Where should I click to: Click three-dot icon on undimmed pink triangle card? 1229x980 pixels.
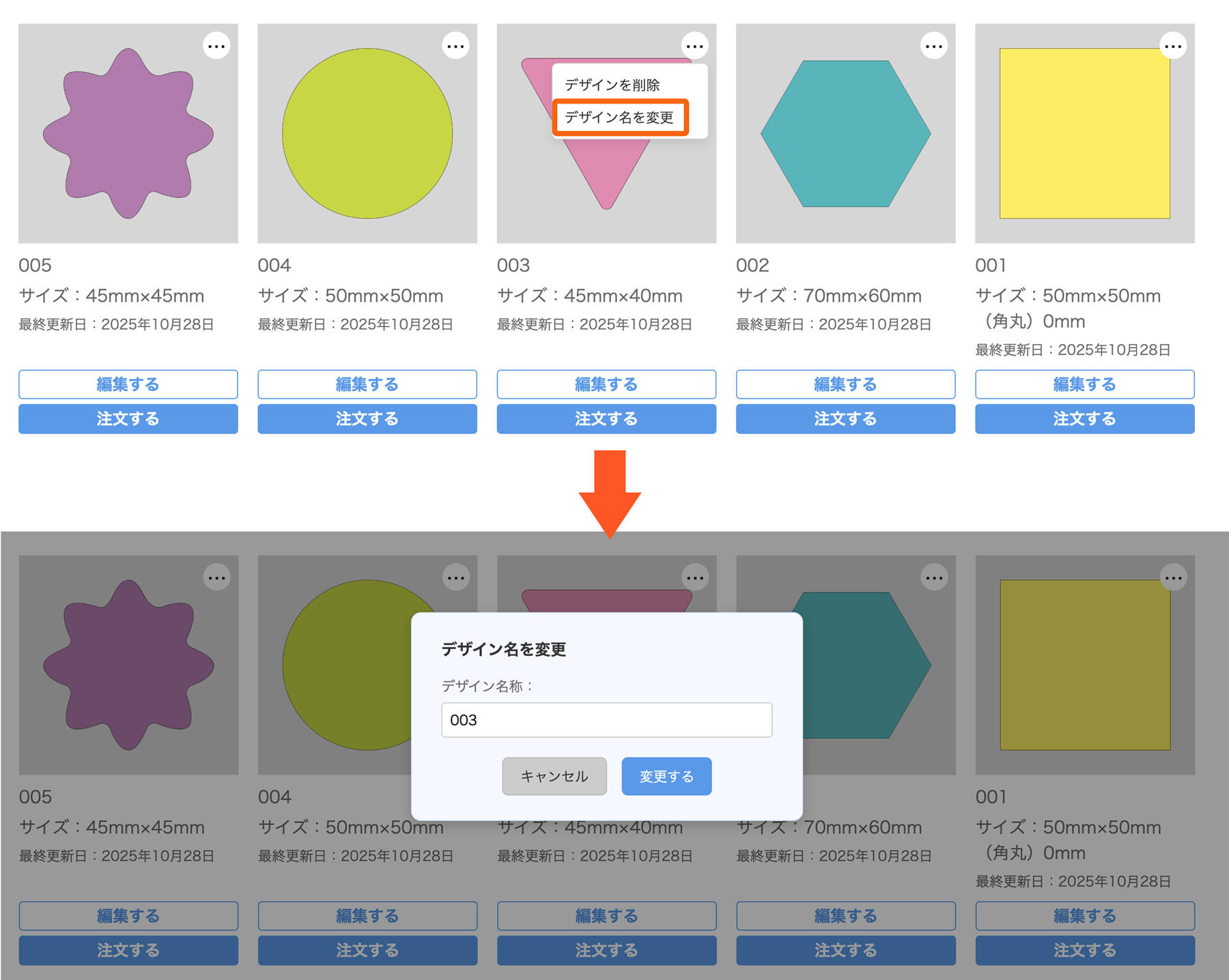pos(694,46)
